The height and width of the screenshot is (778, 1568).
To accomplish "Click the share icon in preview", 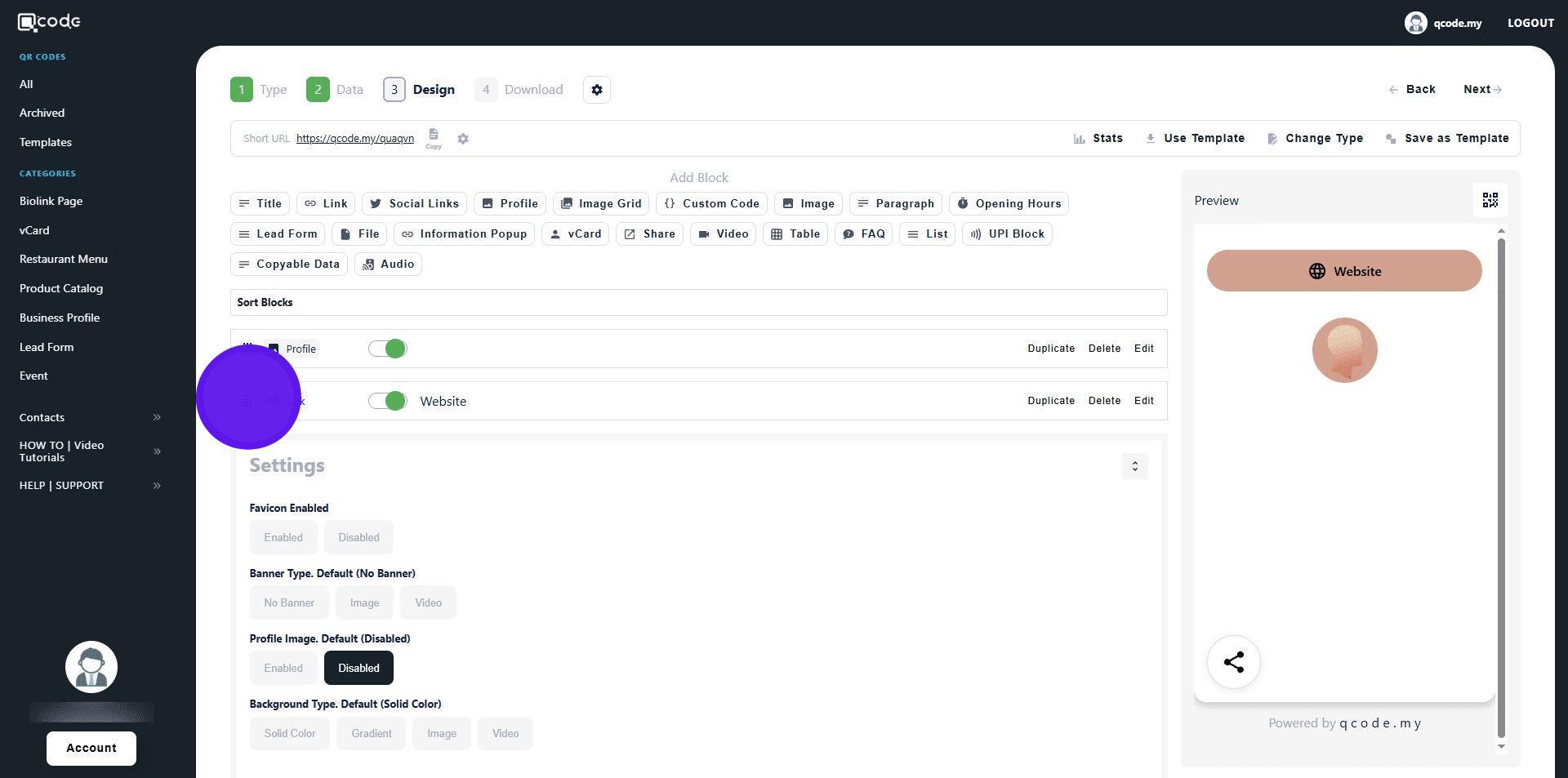I will pyautogui.click(x=1233, y=662).
